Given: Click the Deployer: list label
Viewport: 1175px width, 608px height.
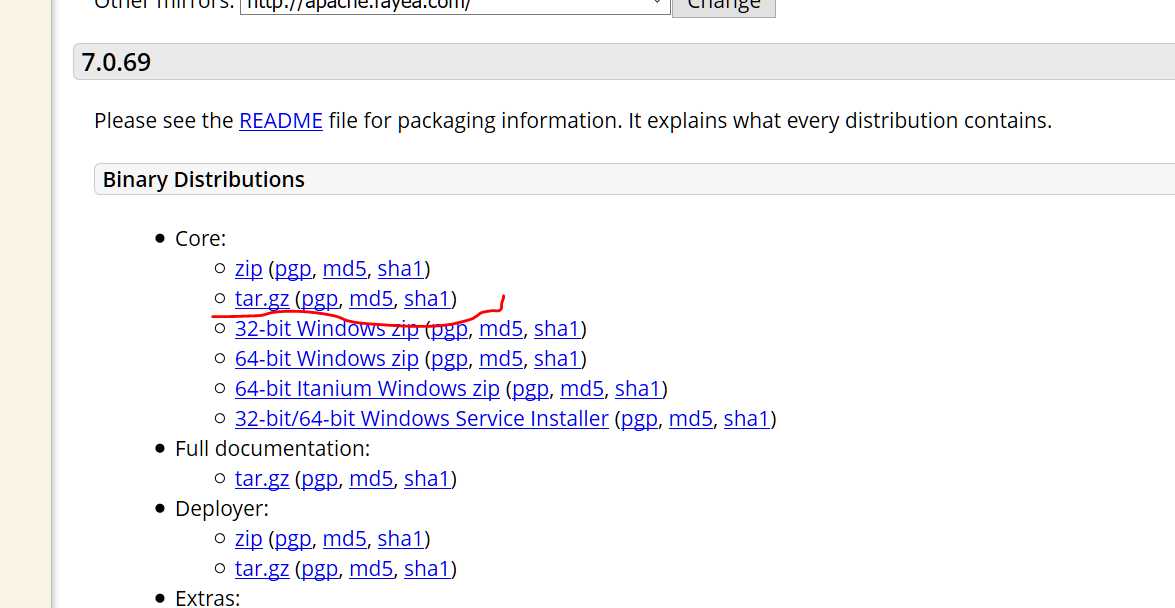Looking at the screenshot, I should [x=222, y=508].
